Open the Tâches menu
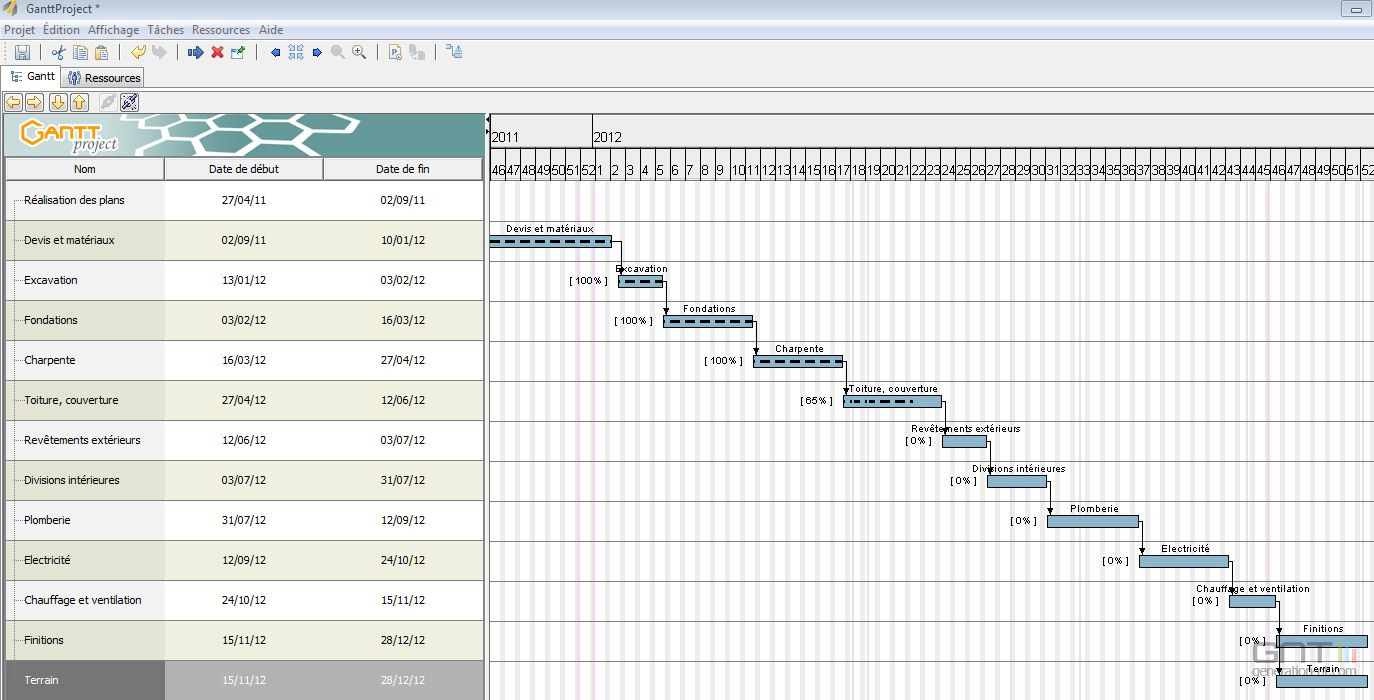 [164, 29]
